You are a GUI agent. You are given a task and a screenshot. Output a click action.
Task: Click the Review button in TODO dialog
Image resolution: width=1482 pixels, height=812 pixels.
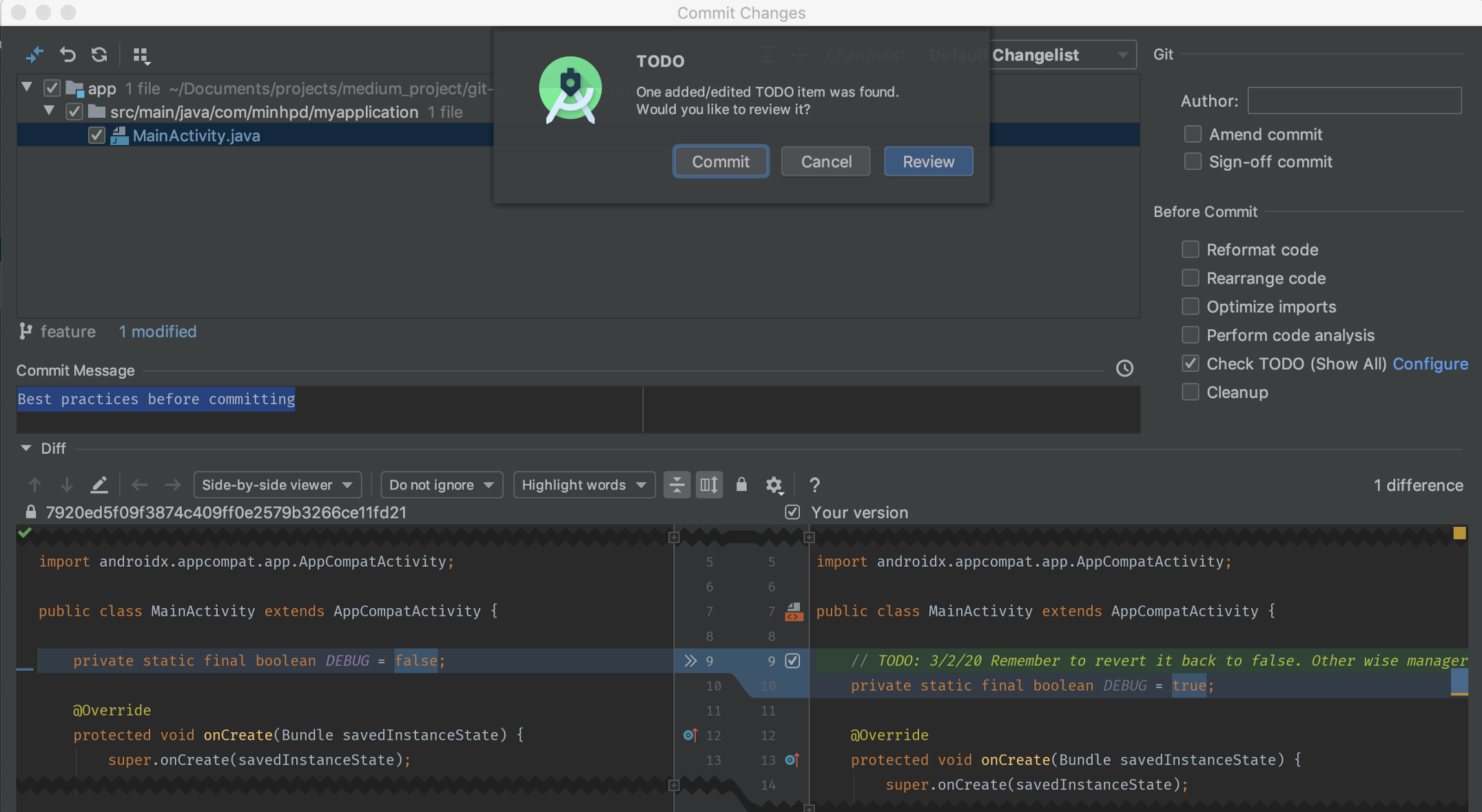(928, 161)
